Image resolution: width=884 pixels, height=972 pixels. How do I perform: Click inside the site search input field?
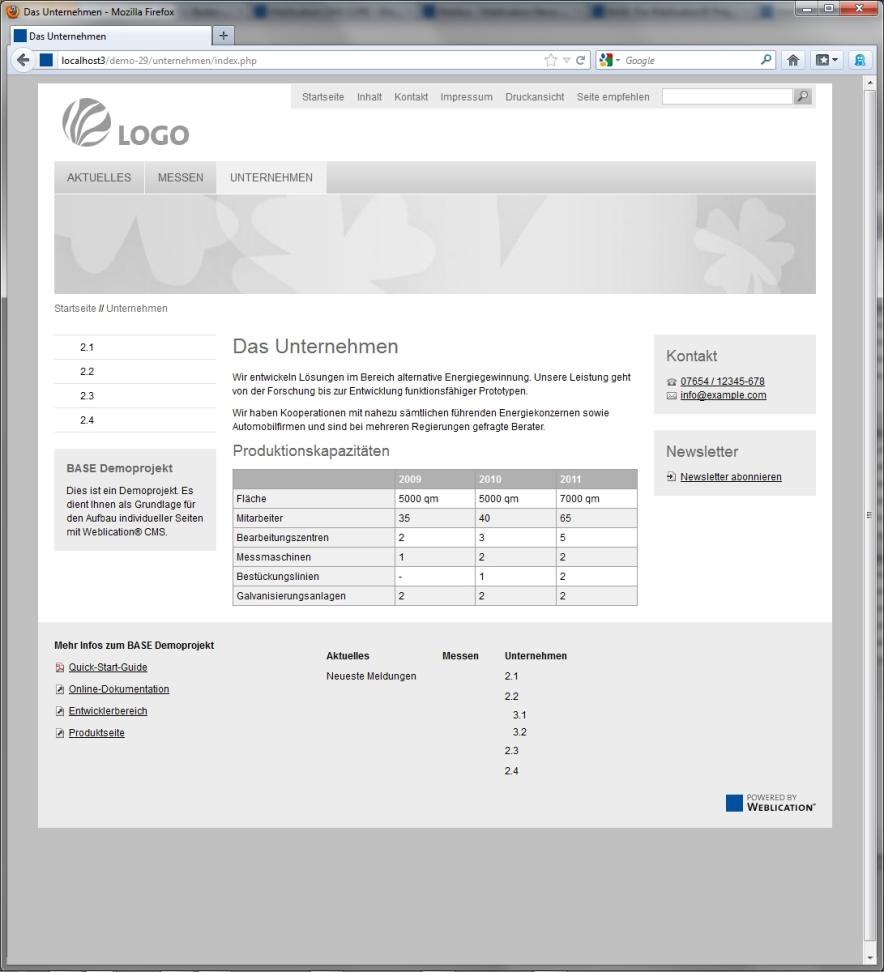pyautogui.click(x=727, y=96)
